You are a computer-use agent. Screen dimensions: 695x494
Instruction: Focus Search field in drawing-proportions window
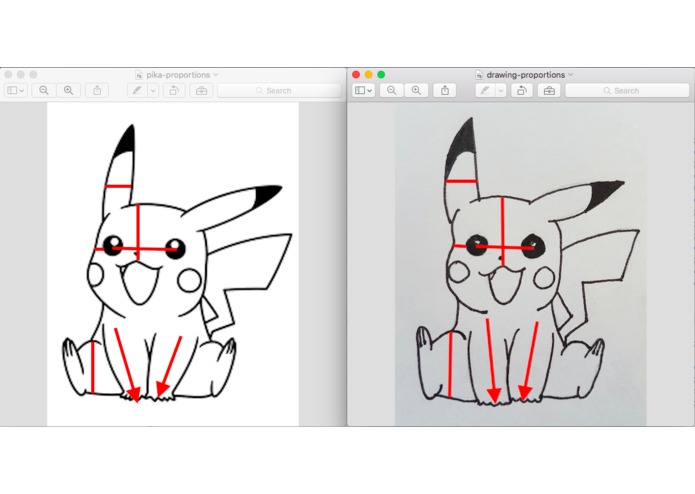(x=627, y=90)
